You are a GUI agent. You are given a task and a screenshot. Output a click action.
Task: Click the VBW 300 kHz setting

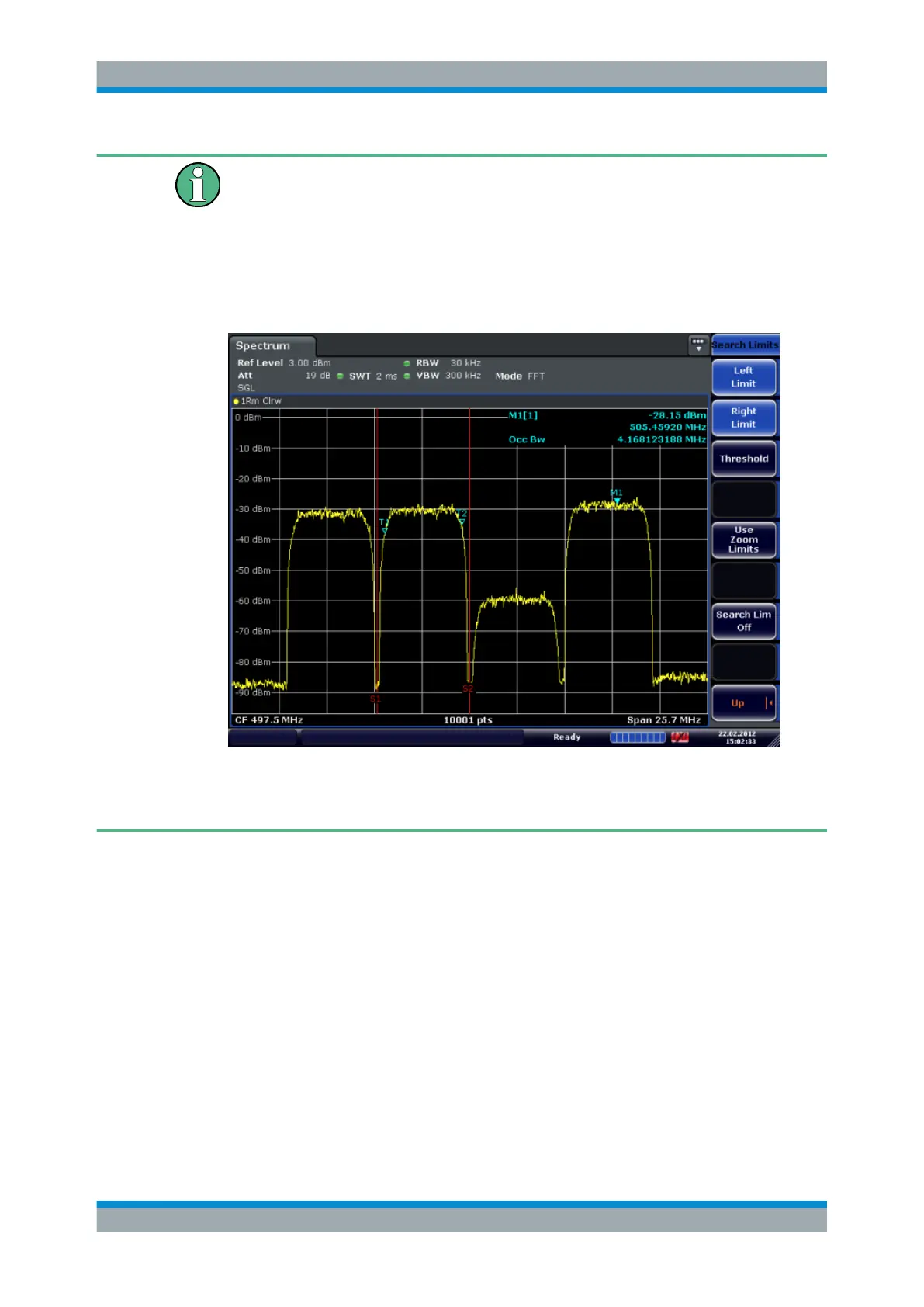tap(448, 376)
